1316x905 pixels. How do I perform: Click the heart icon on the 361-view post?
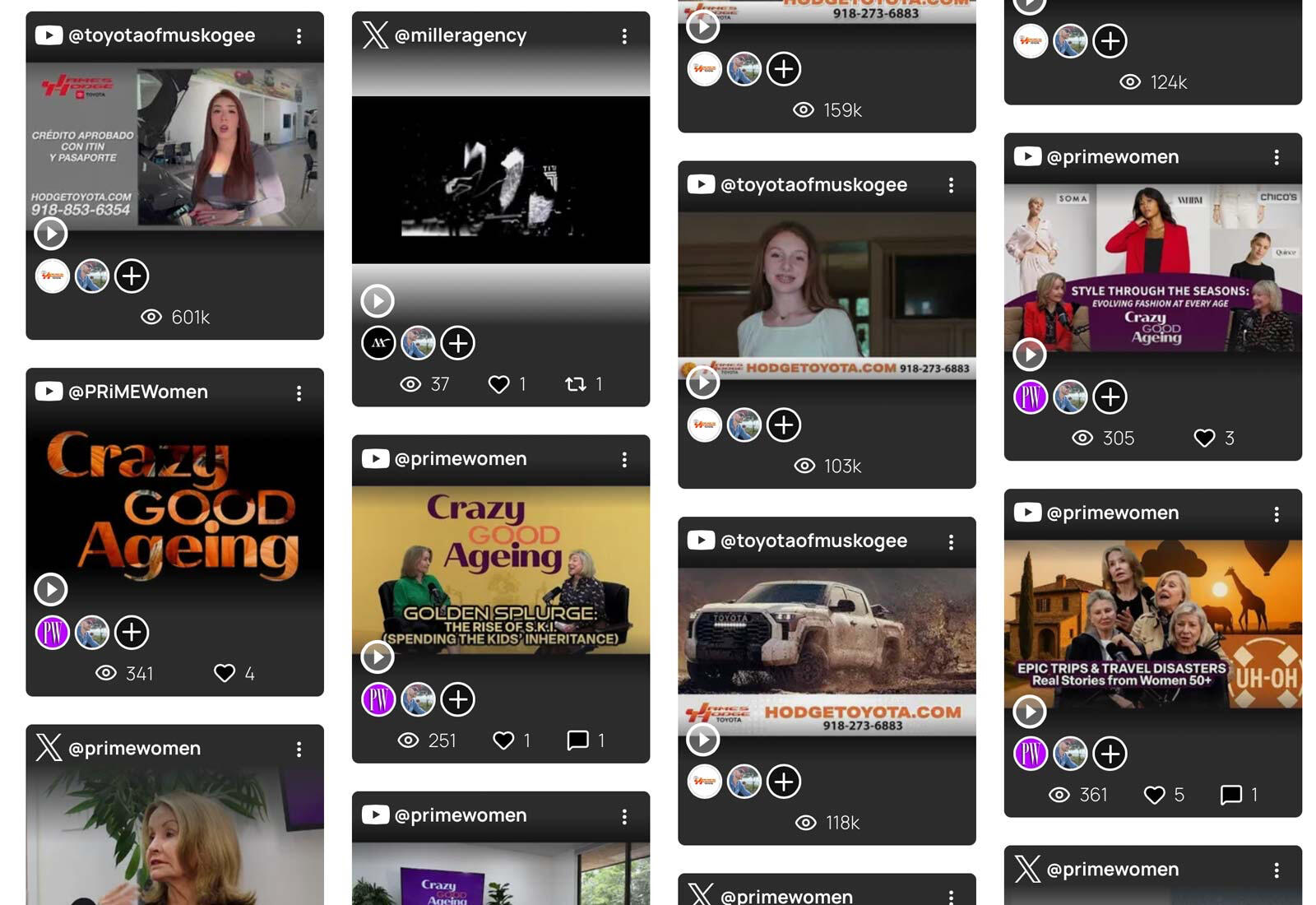(1155, 795)
